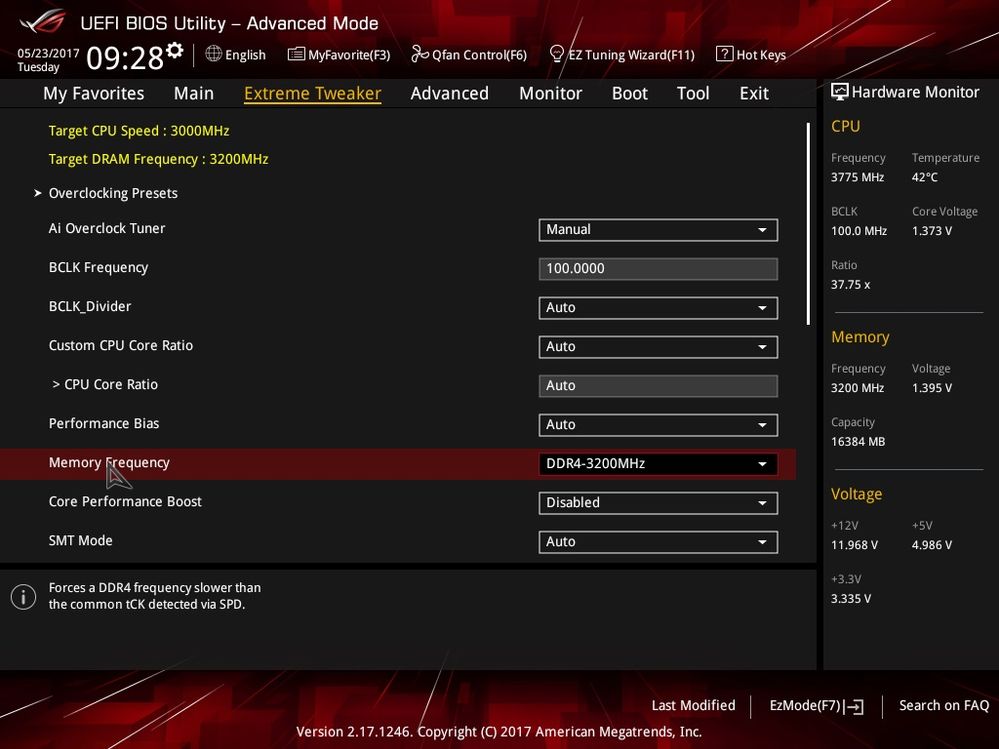Click CPU temperature value 42°C
999x749 pixels.
[x=924, y=177]
